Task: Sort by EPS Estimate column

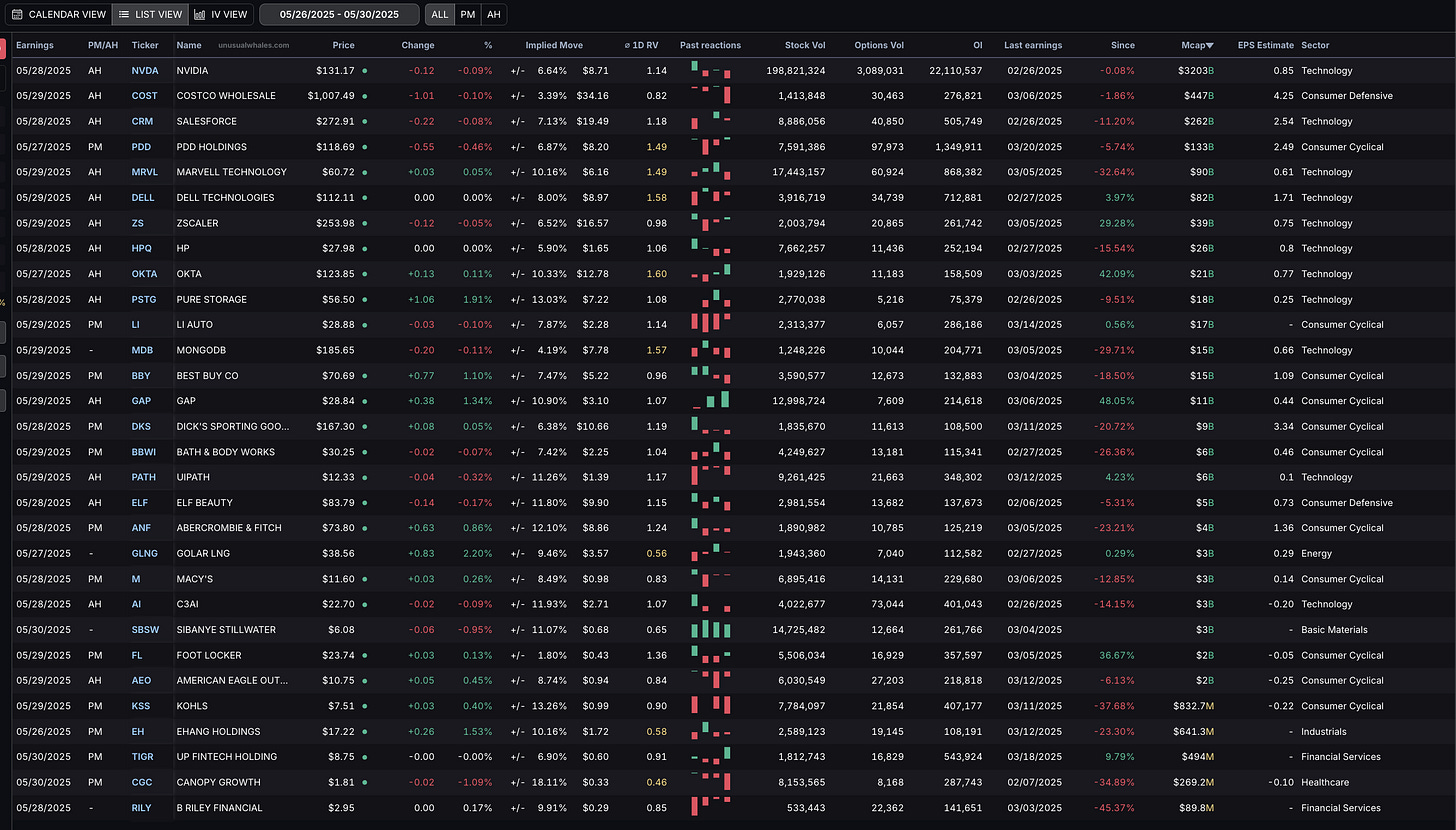Action: coord(1265,45)
